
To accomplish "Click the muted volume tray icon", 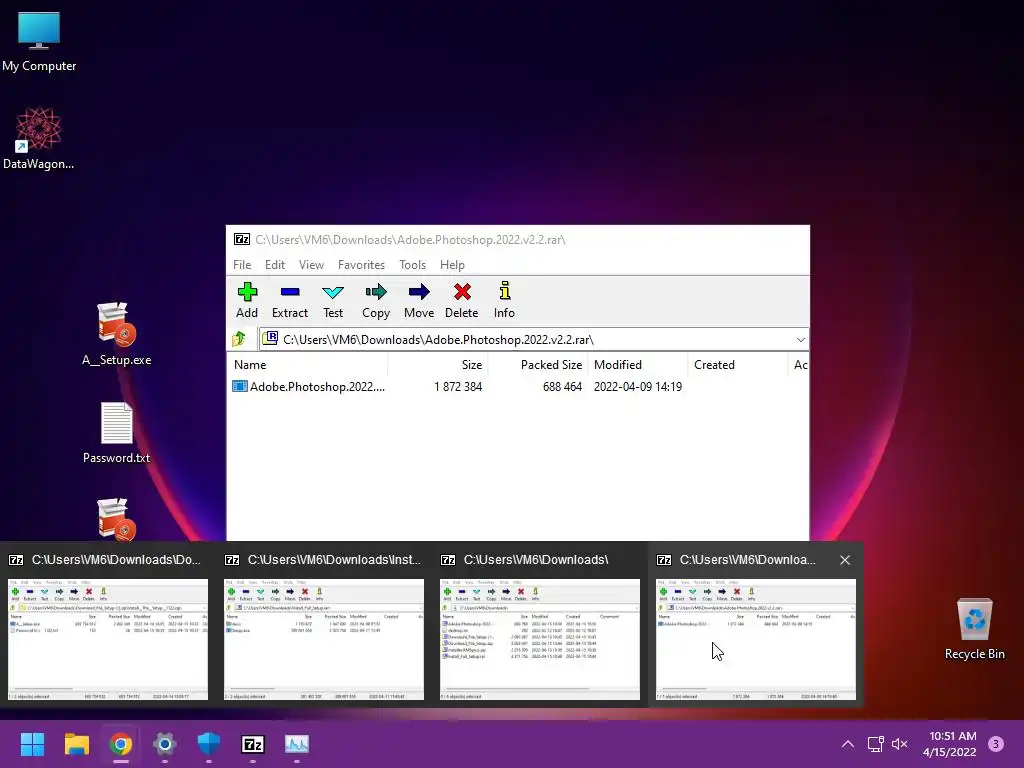I will pyautogui.click(x=899, y=744).
